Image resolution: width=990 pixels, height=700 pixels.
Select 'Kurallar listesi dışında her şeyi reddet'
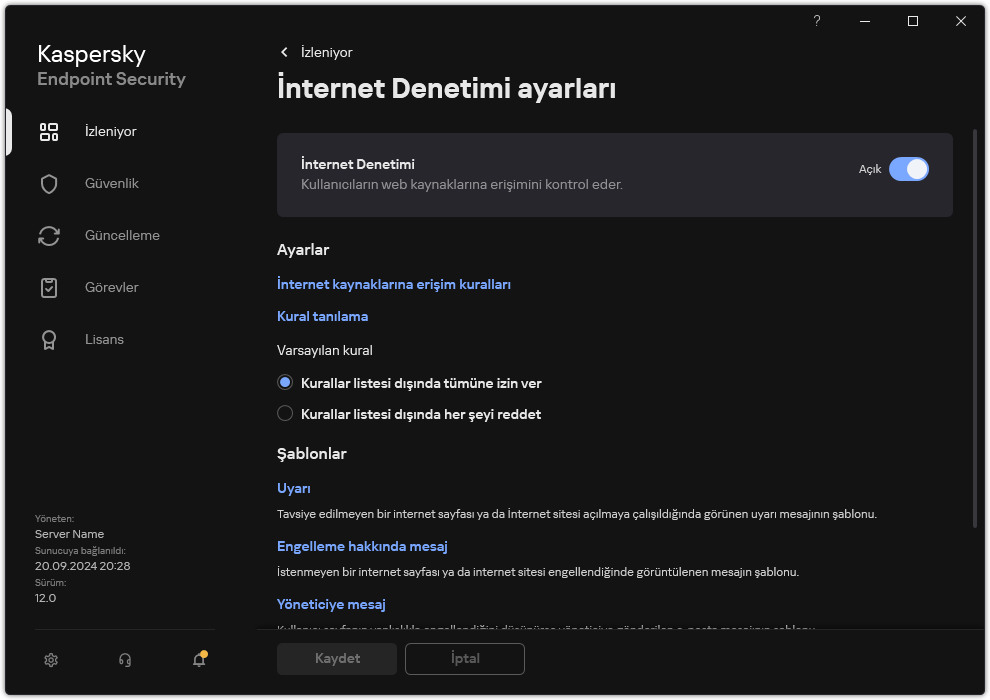285,414
